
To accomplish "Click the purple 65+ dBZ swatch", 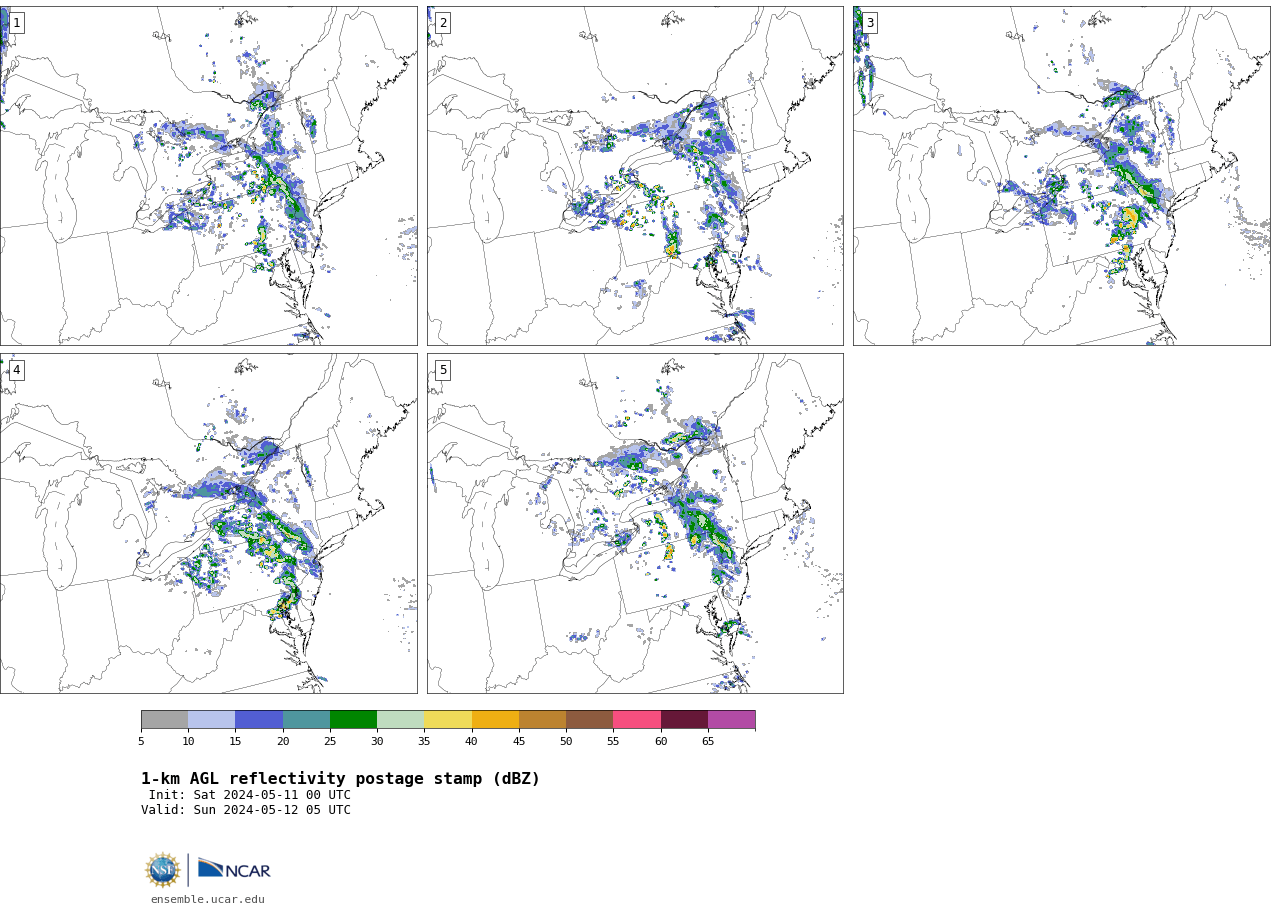I will coord(731,720).
